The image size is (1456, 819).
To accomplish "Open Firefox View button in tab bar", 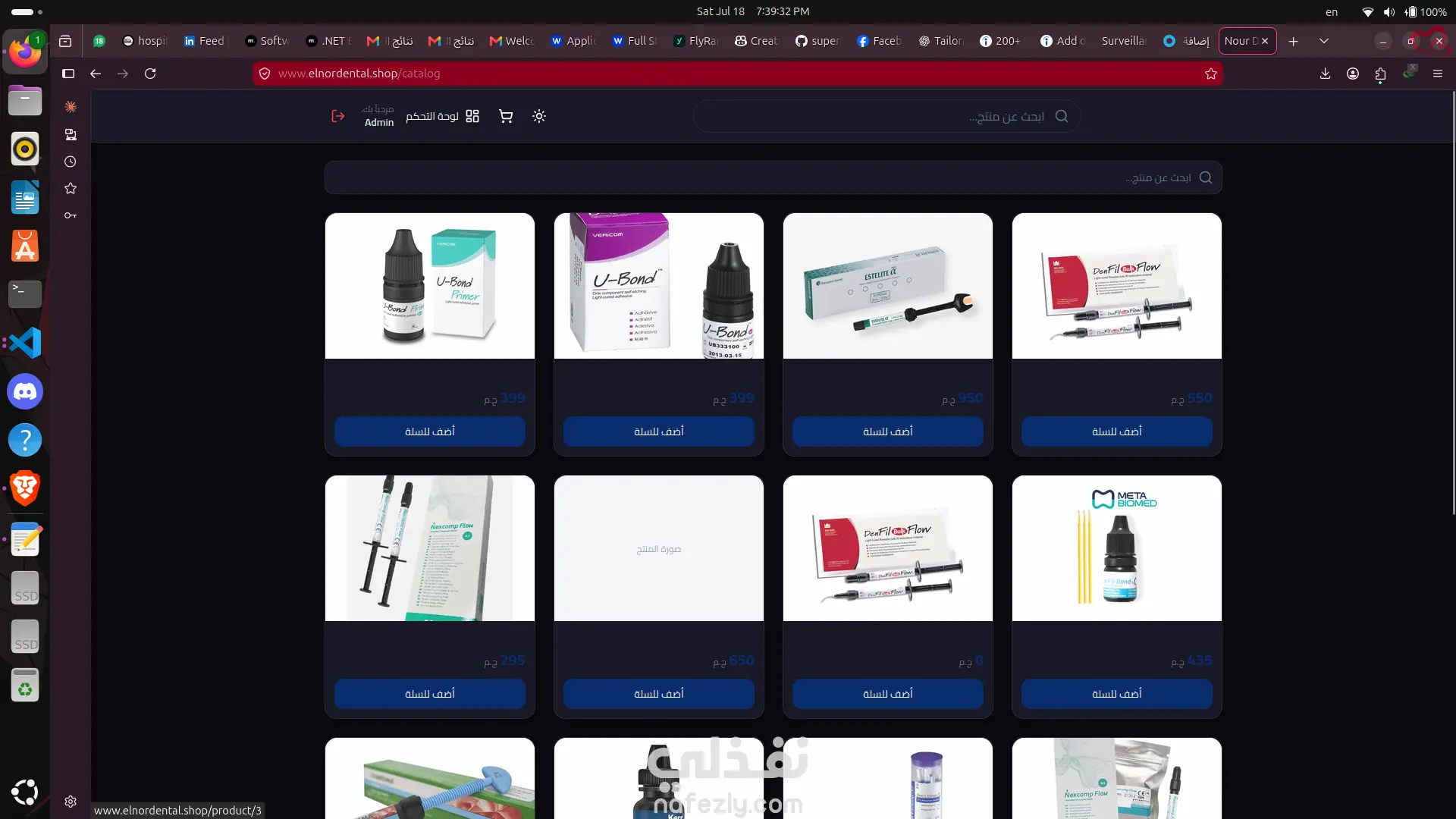I will click(x=65, y=41).
